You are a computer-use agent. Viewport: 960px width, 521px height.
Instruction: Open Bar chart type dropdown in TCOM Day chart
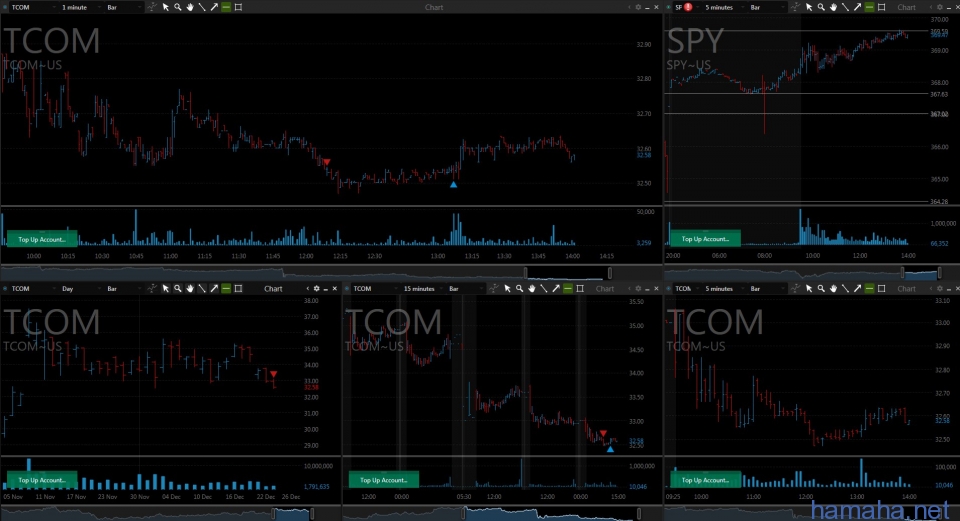[x=123, y=288]
